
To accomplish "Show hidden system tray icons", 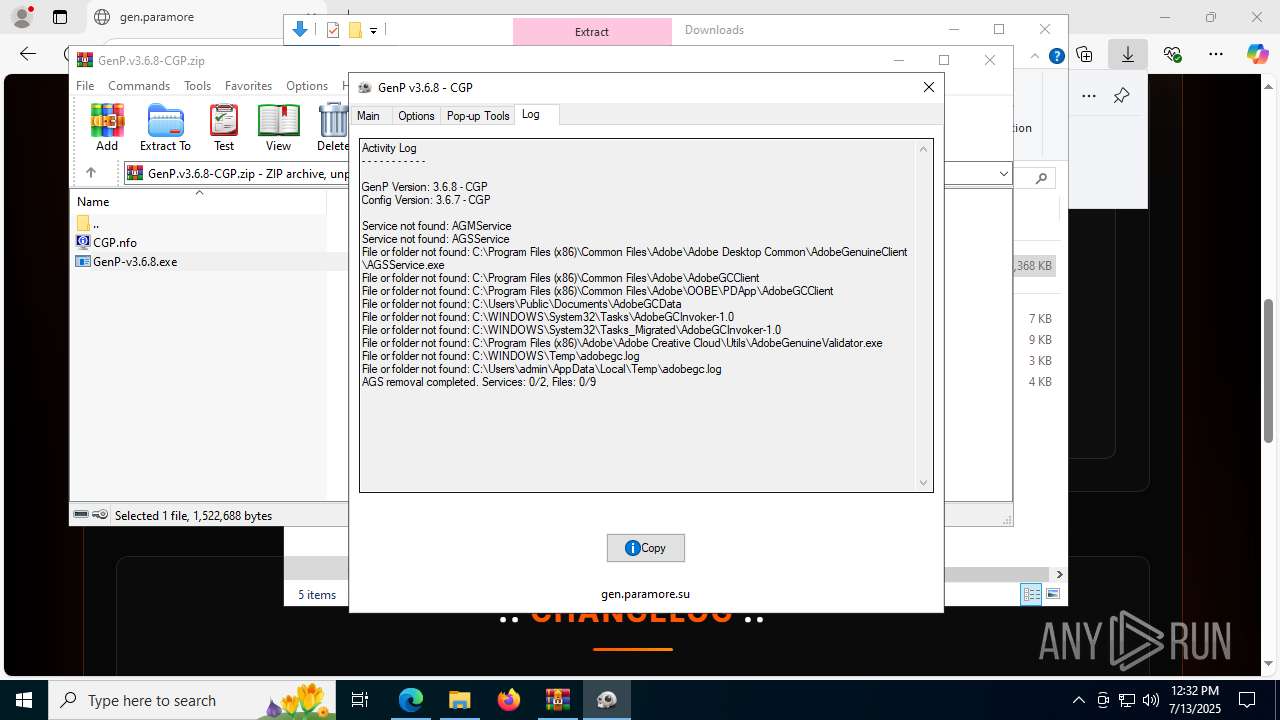I will pos(1078,700).
